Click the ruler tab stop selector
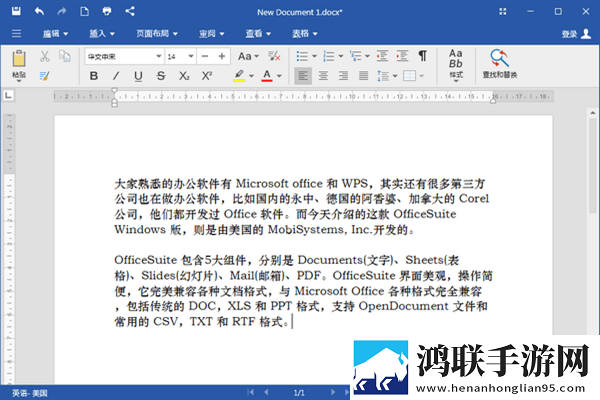 point(8,95)
